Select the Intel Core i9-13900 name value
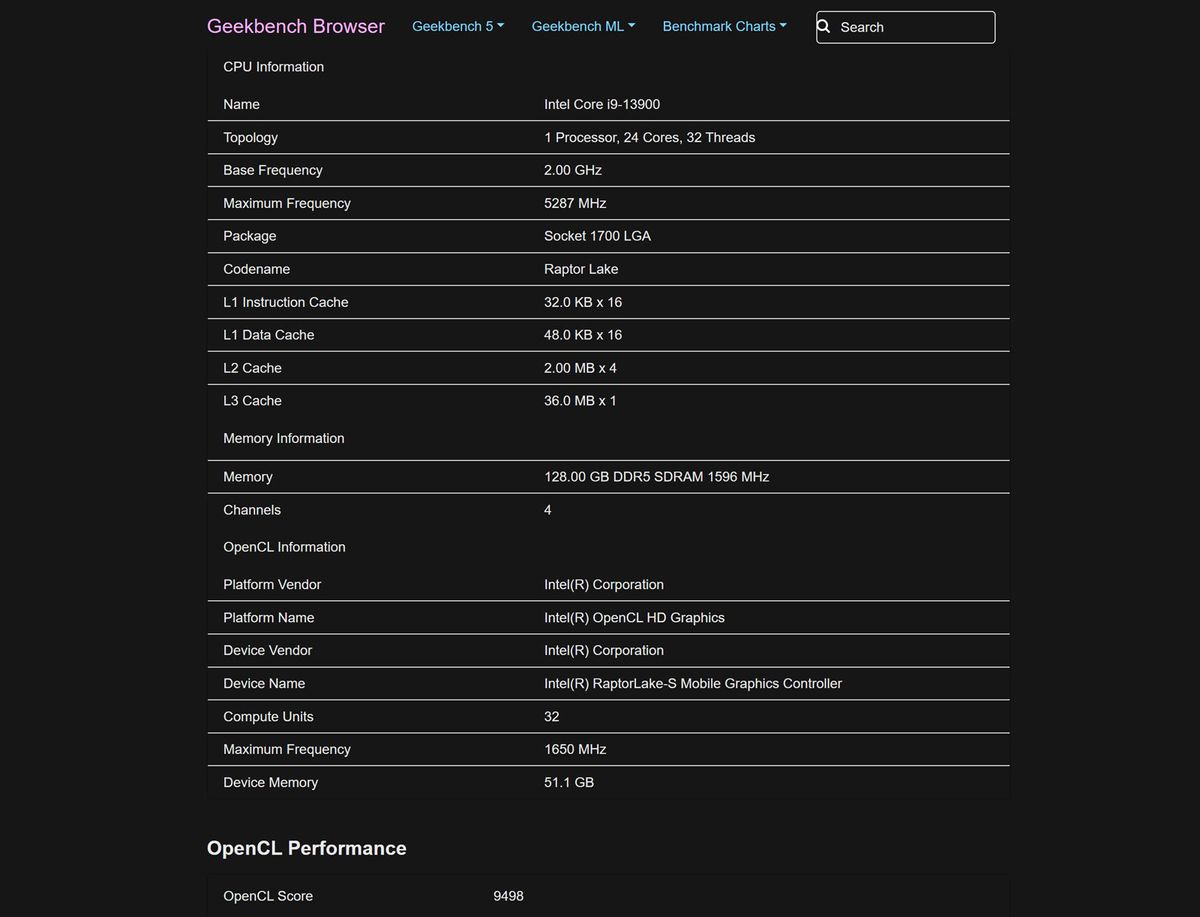This screenshot has width=1200, height=917. click(x=601, y=104)
